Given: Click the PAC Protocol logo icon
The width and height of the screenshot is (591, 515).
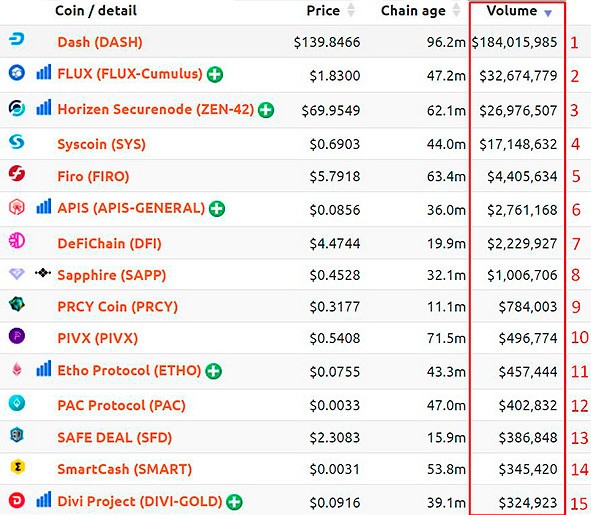Looking at the screenshot, I should 17,403.
